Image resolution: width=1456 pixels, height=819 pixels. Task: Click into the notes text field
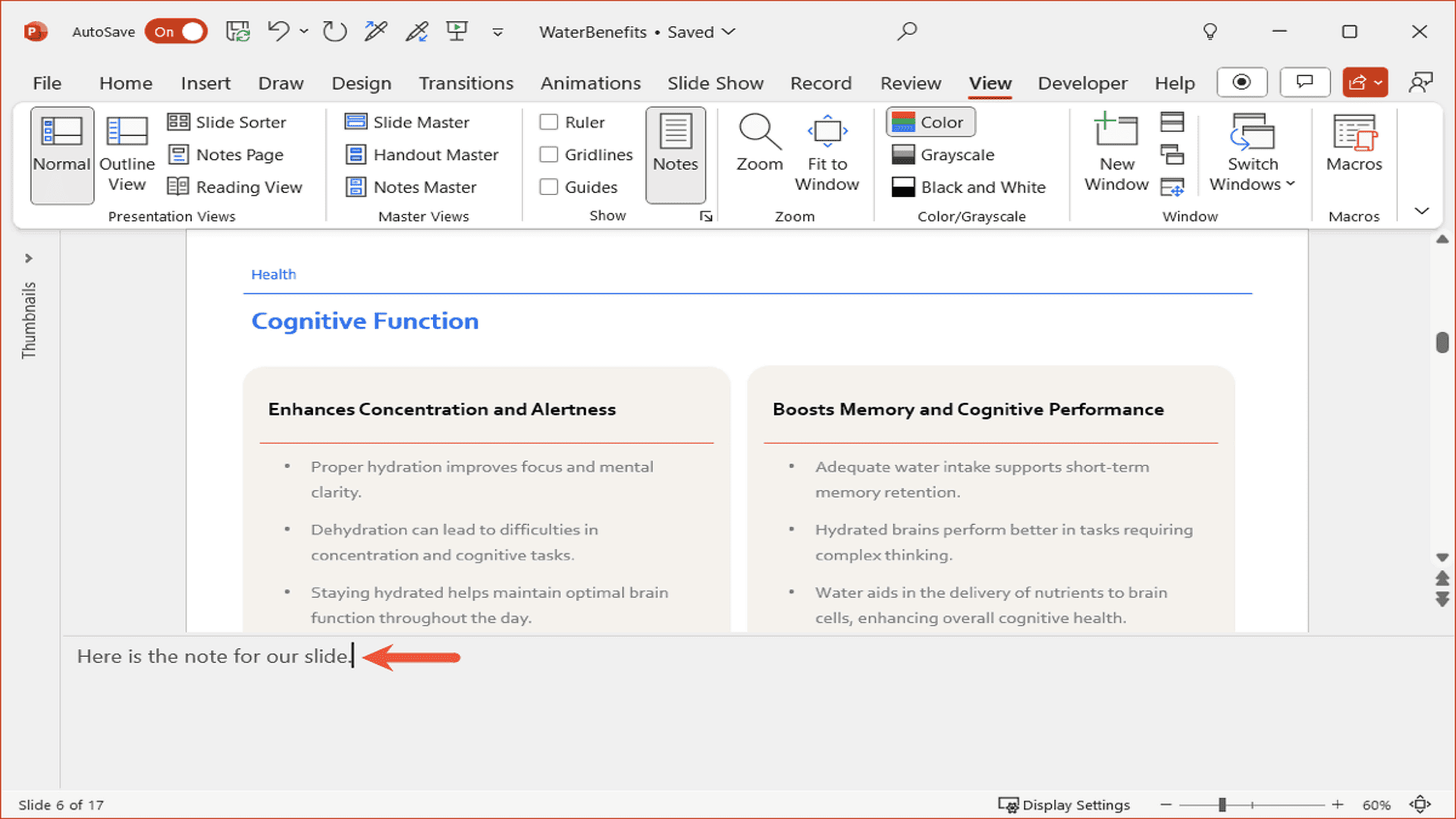(747, 713)
